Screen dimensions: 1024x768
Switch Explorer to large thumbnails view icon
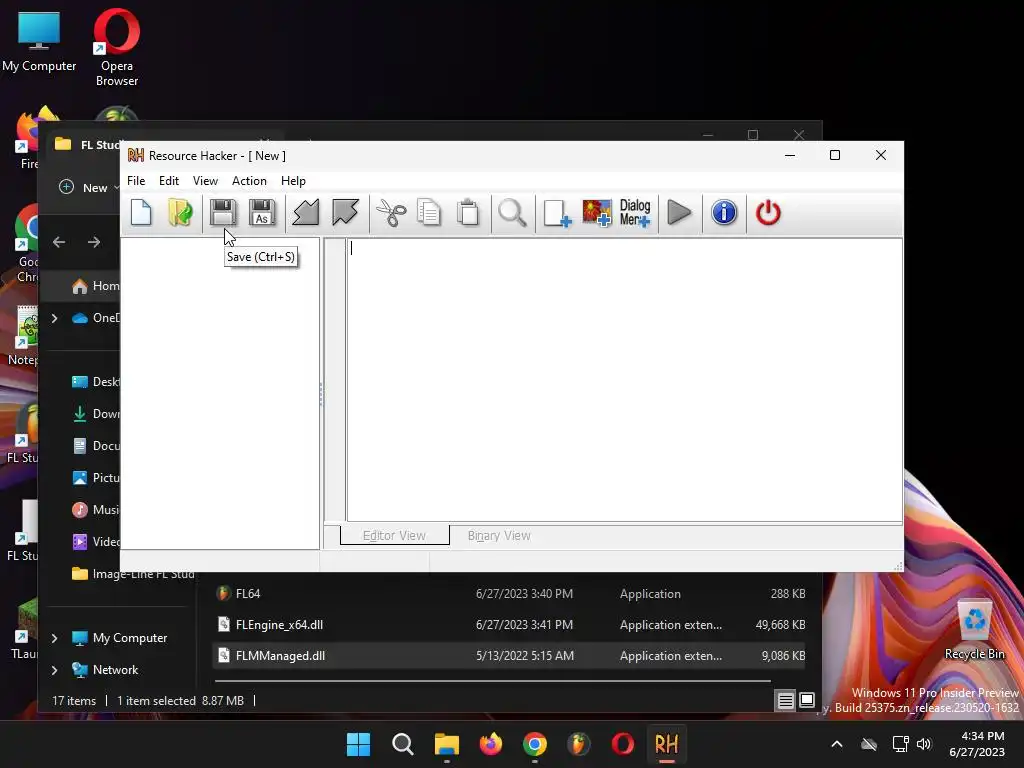(807, 701)
